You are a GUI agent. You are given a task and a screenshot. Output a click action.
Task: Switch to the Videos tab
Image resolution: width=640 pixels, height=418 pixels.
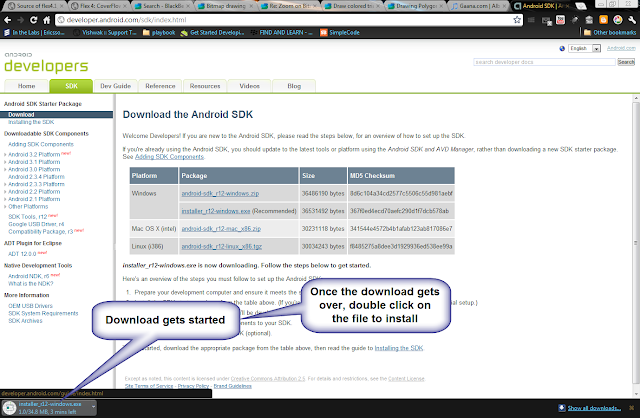coord(249,86)
